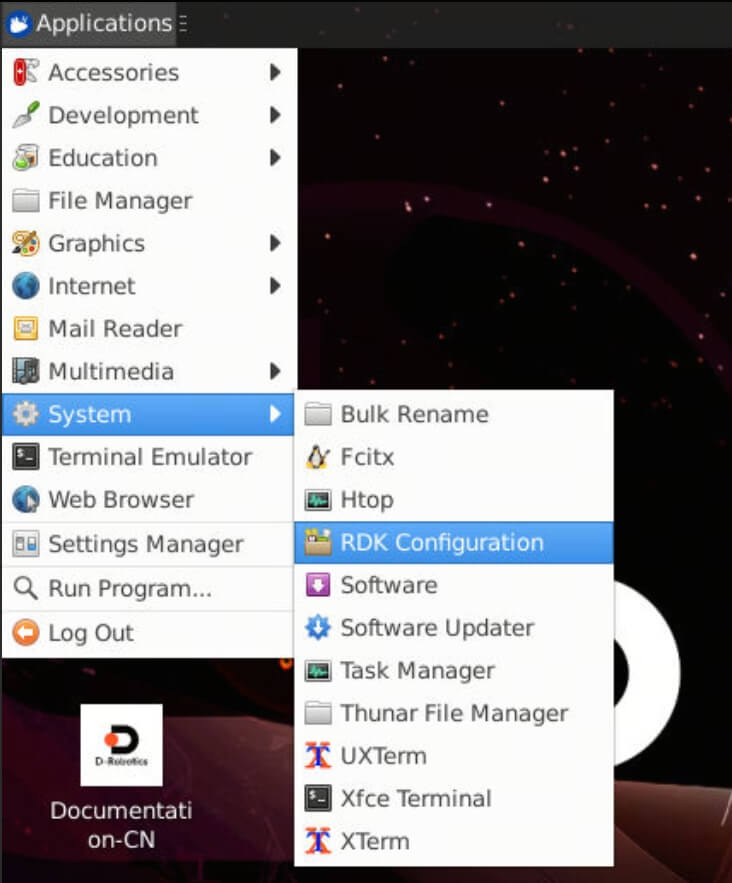The width and height of the screenshot is (732, 883).
Task: Click the Task Manager icon
Action: (x=317, y=671)
